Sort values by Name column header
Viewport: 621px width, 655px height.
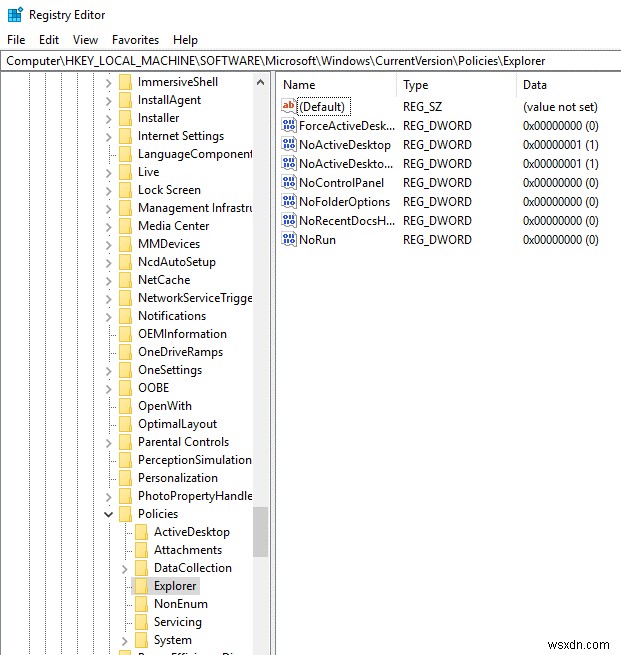[x=336, y=85]
